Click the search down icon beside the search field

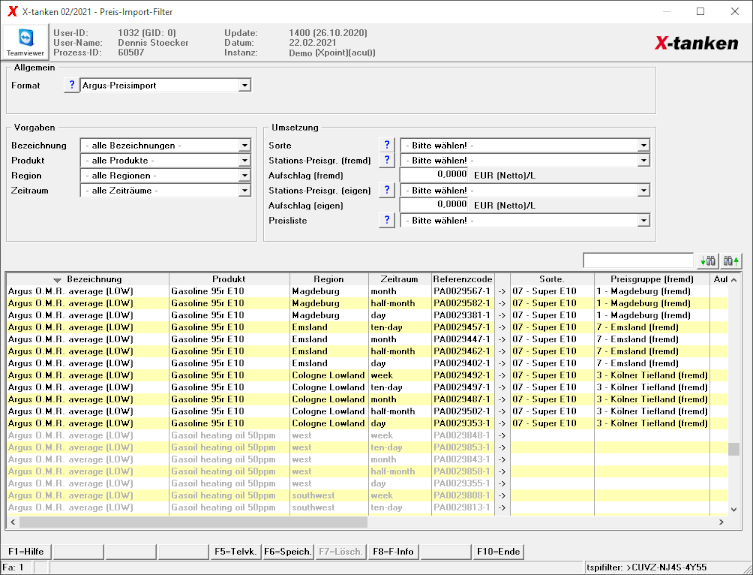coord(707,261)
